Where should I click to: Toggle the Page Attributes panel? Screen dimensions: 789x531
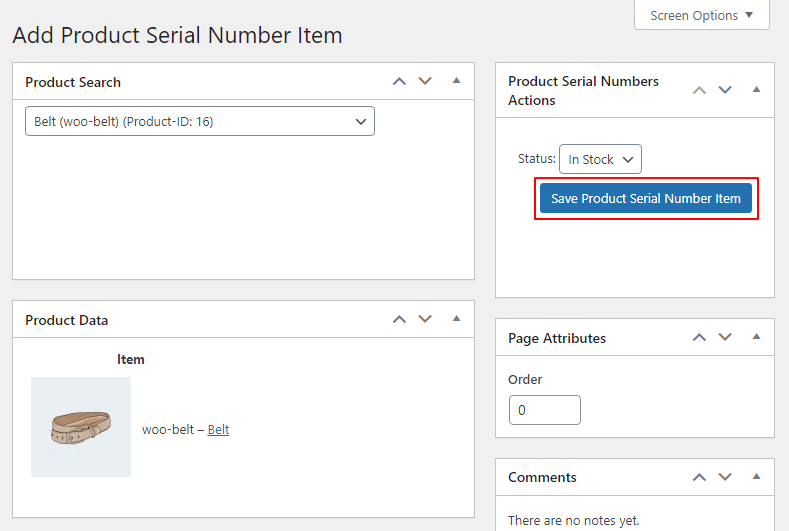coord(756,337)
